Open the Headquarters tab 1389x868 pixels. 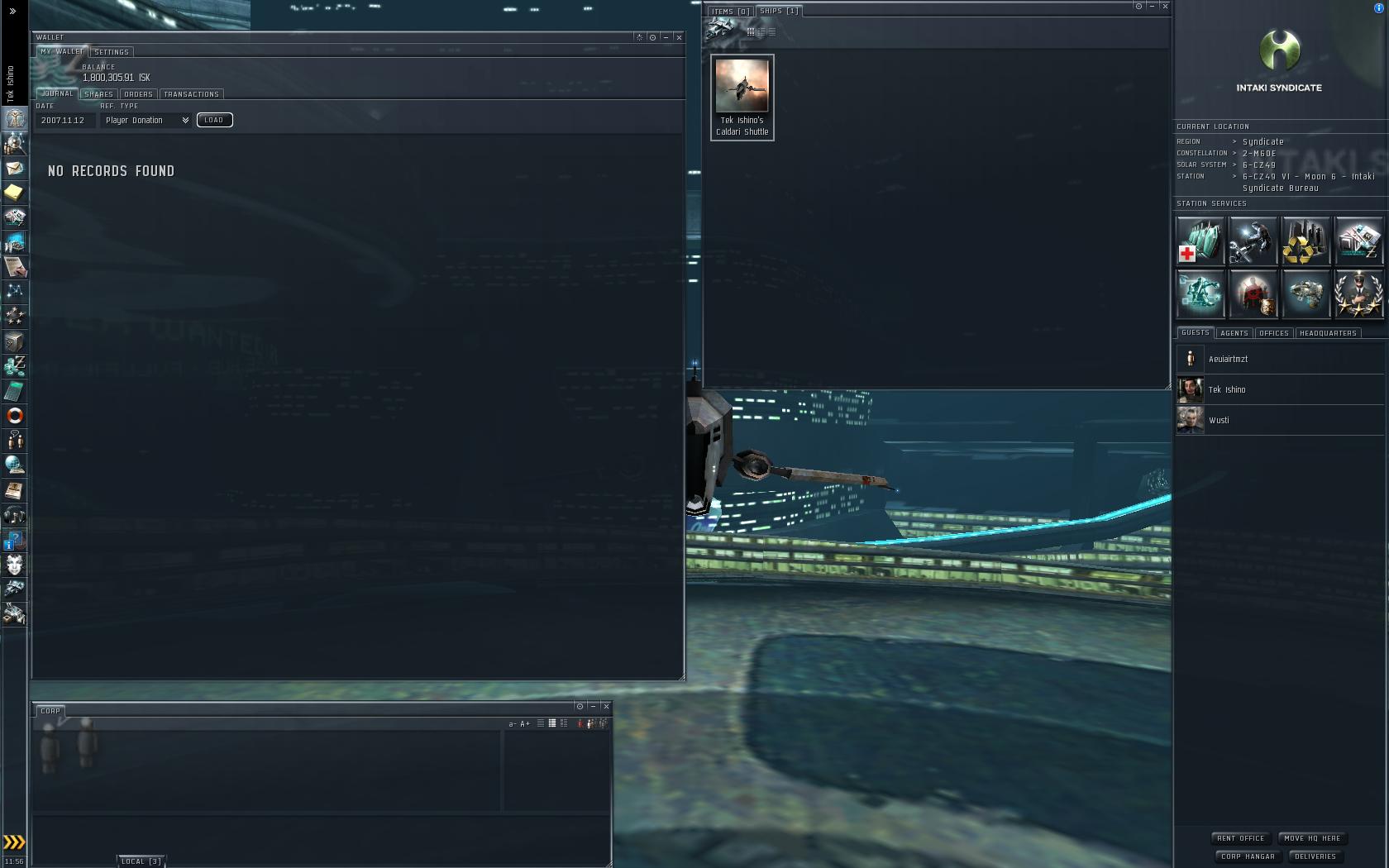pyautogui.click(x=1329, y=333)
